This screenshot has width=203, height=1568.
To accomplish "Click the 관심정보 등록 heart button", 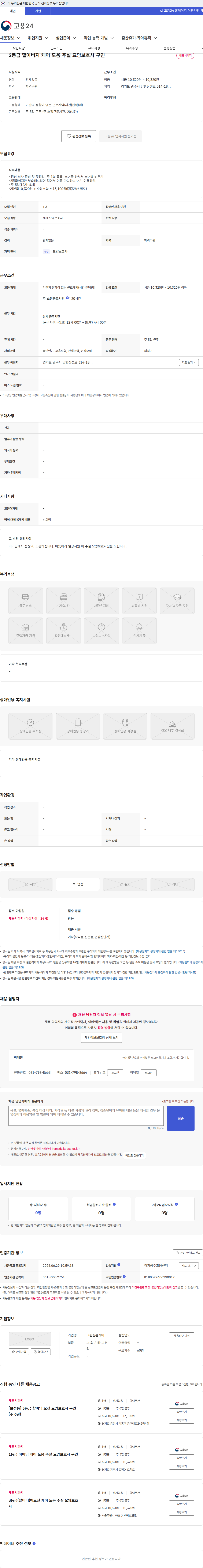I will pyautogui.click(x=79, y=136).
